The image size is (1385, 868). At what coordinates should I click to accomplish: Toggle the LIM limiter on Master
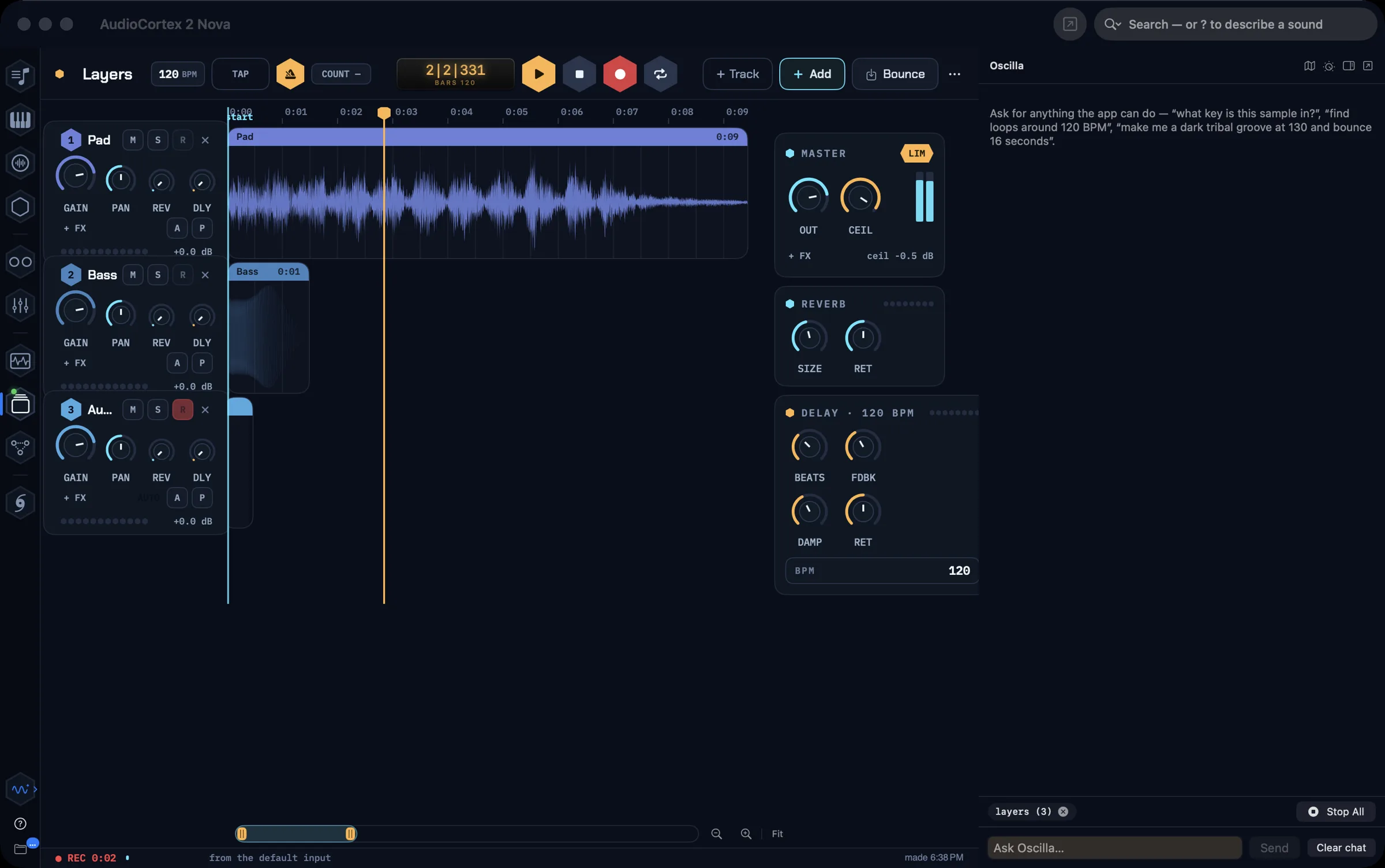916,154
